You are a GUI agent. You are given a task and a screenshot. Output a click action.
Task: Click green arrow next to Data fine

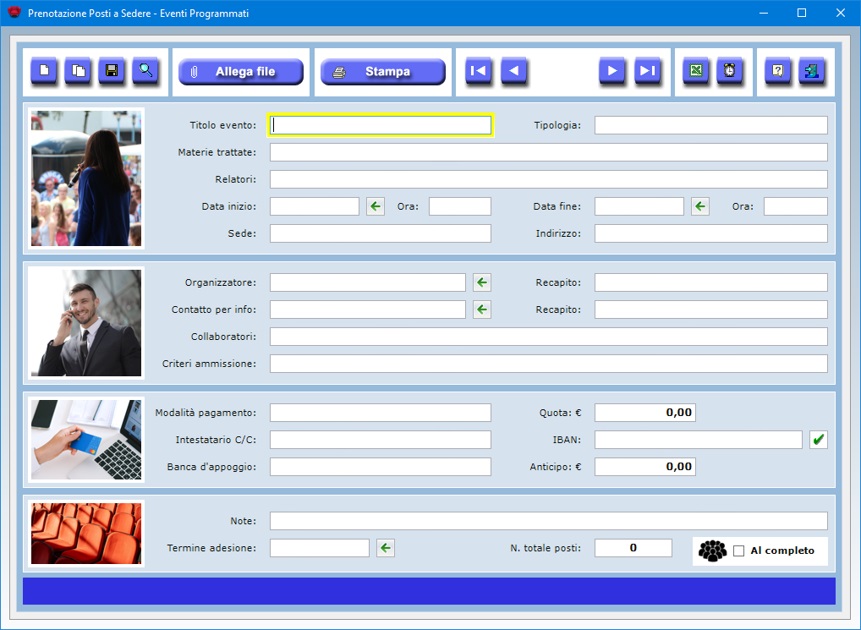pos(700,207)
